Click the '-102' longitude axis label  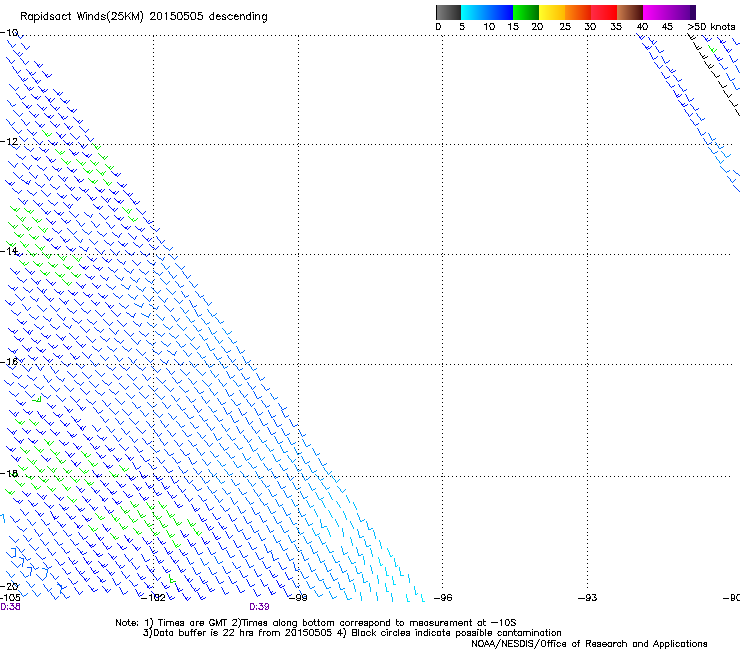point(153,598)
